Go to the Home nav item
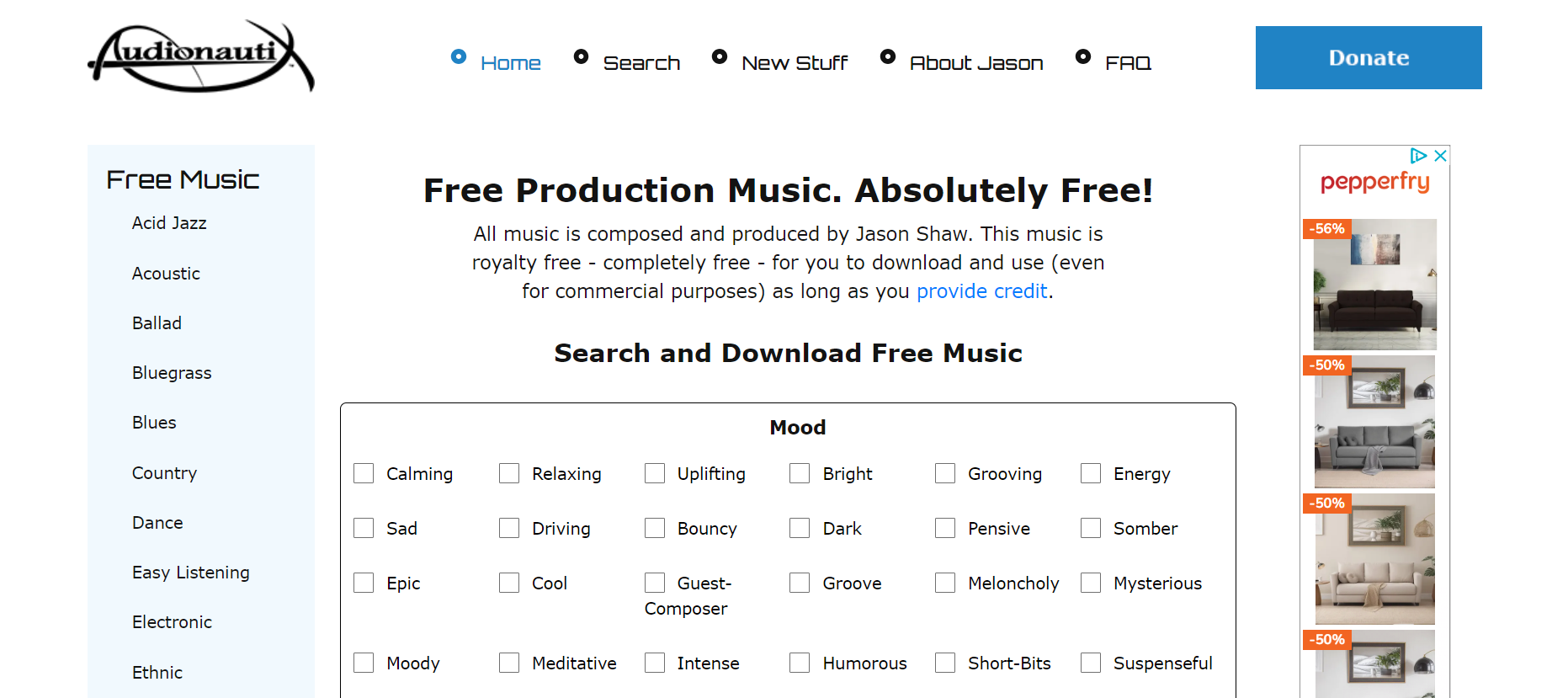 tap(510, 63)
